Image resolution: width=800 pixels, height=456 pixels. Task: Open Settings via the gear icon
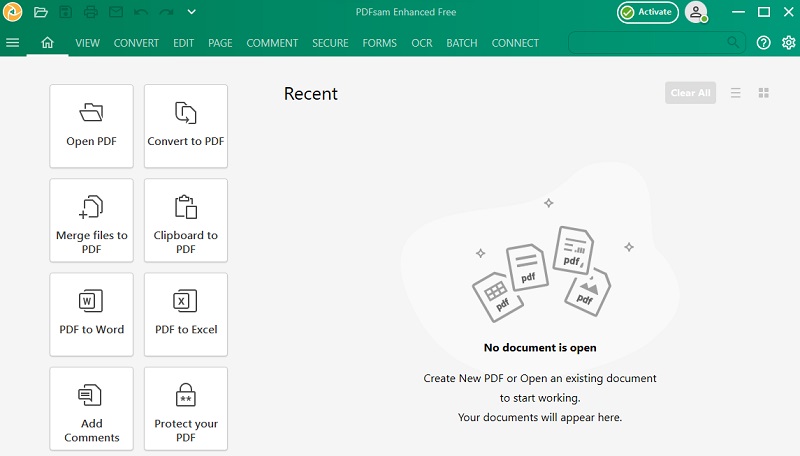(788, 43)
